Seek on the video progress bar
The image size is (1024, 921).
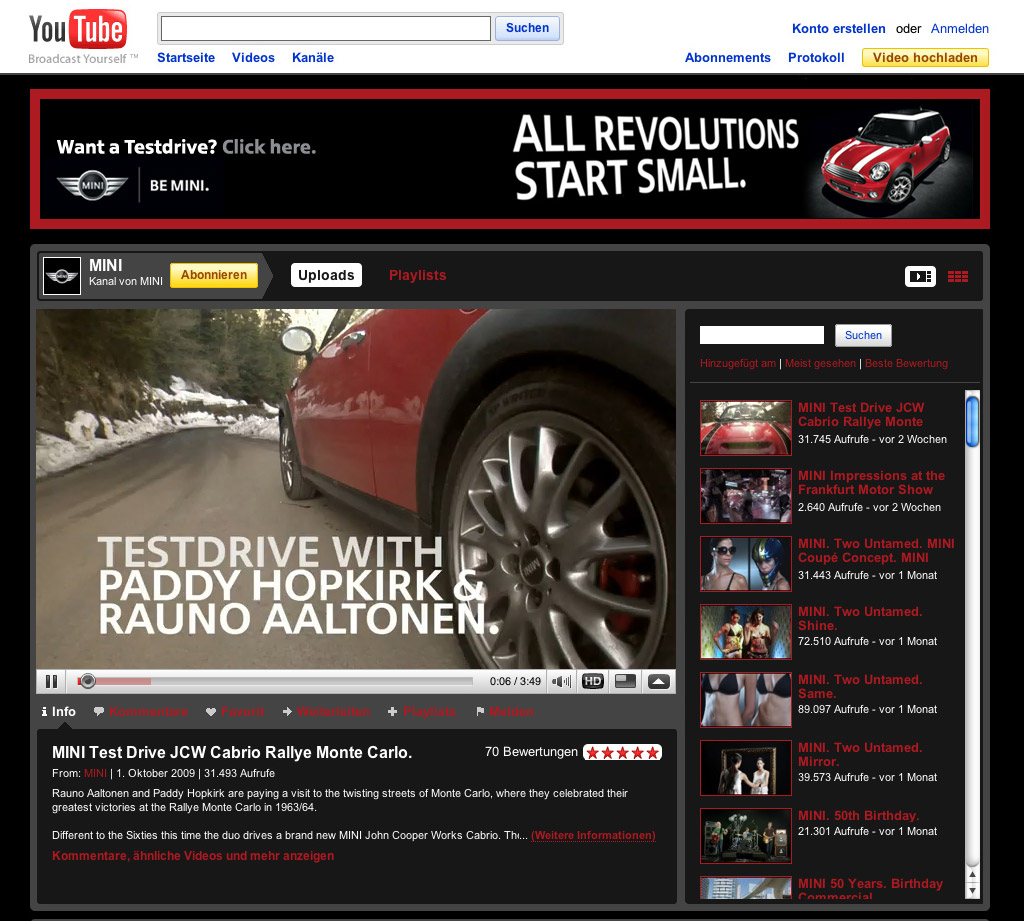274,681
